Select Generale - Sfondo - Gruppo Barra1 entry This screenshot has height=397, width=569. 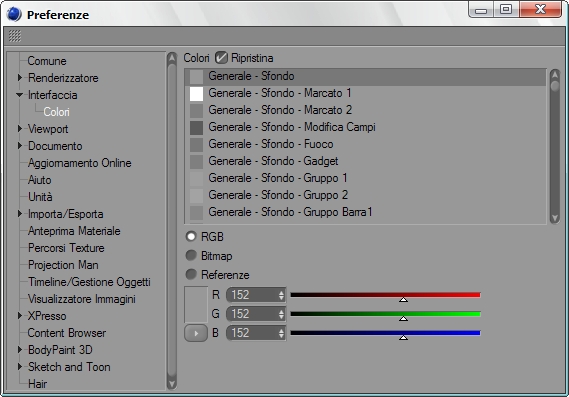coord(365,212)
